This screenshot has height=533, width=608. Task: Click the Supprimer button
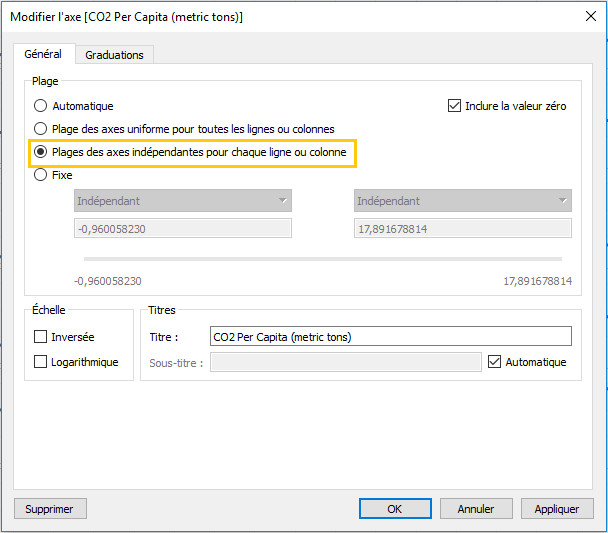pyautogui.click(x=50, y=509)
